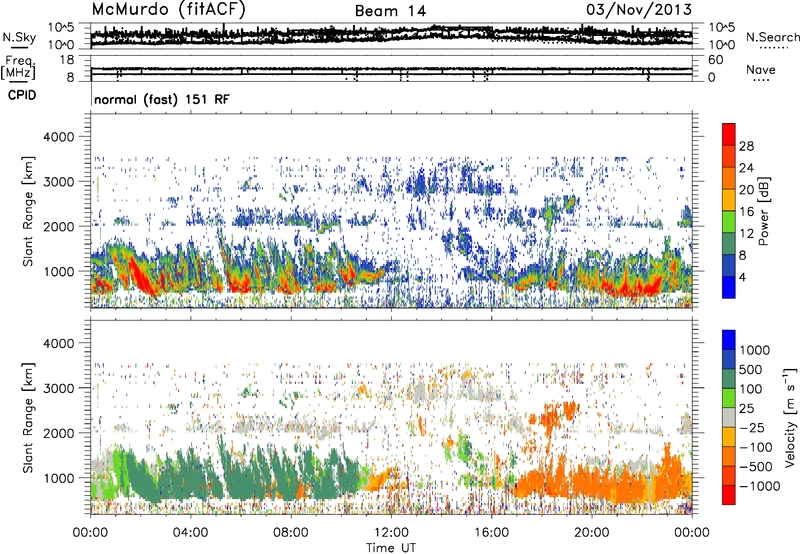Click the '60' tick on Nave axis
Image resolution: width=800 pixels, height=554 pixels.
(x=715, y=60)
